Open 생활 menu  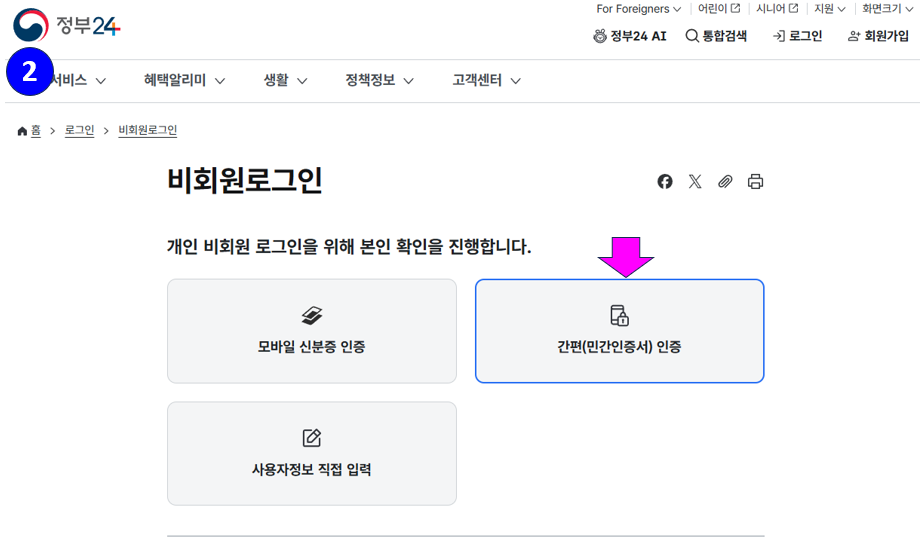pyautogui.click(x=285, y=80)
